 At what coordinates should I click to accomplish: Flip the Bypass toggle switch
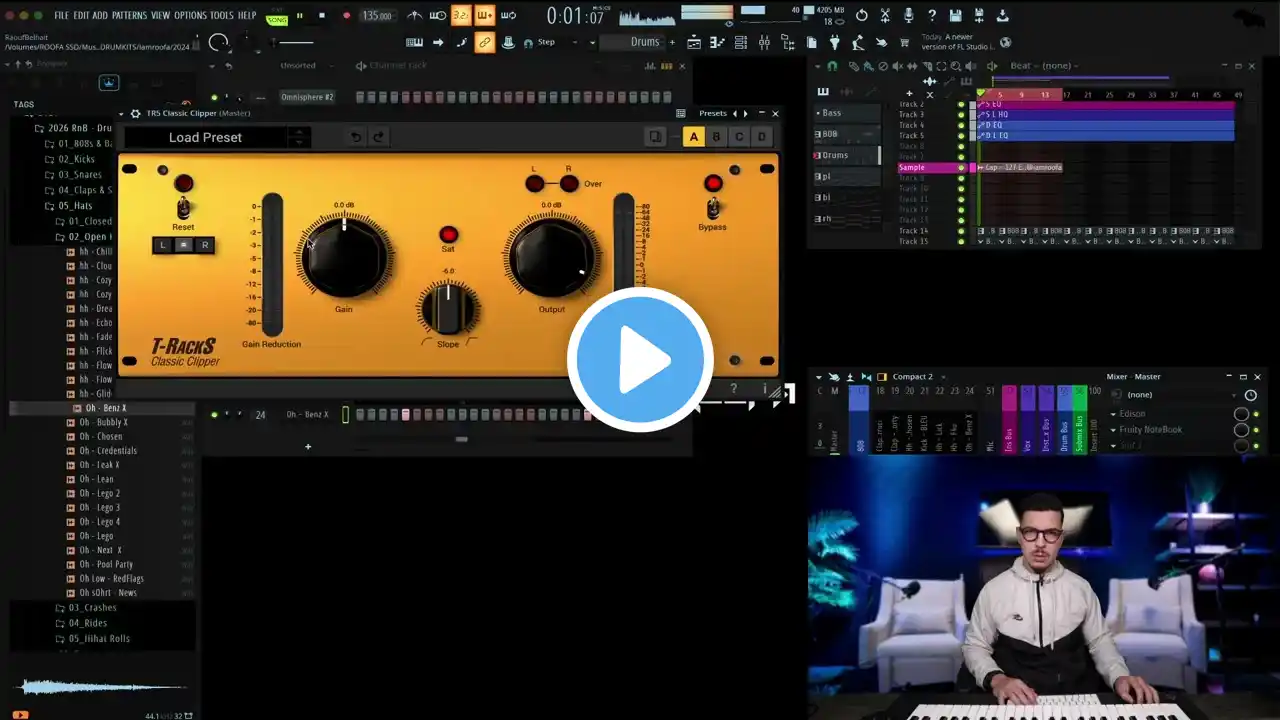(x=713, y=208)
